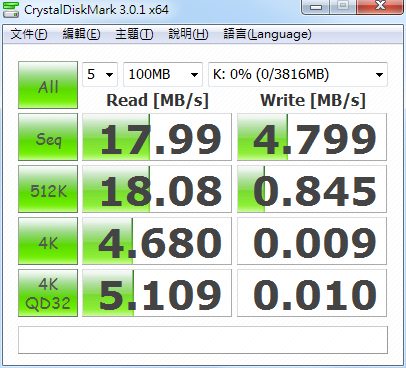Screen dimensions: 406x368
Task: Open the 文件(F) menu
Action: [x=29, y=34]
